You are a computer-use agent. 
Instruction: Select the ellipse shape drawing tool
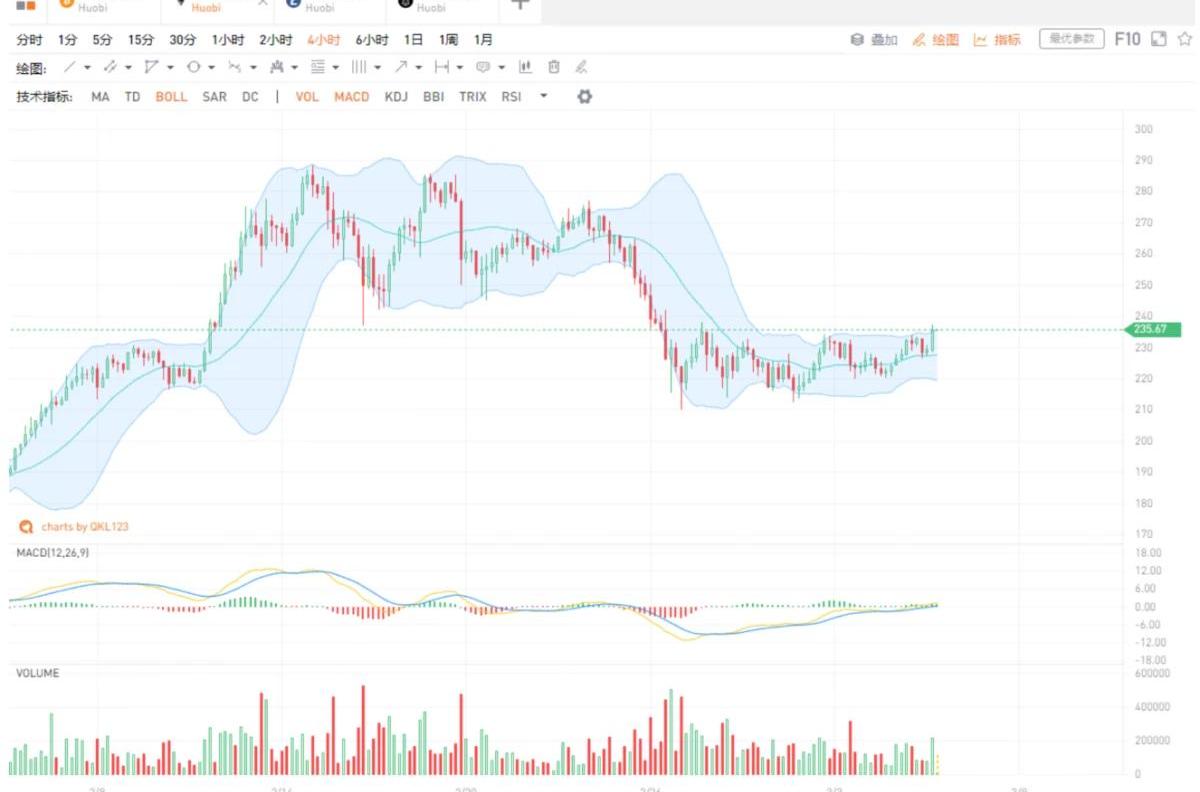[x=193, y=68]
